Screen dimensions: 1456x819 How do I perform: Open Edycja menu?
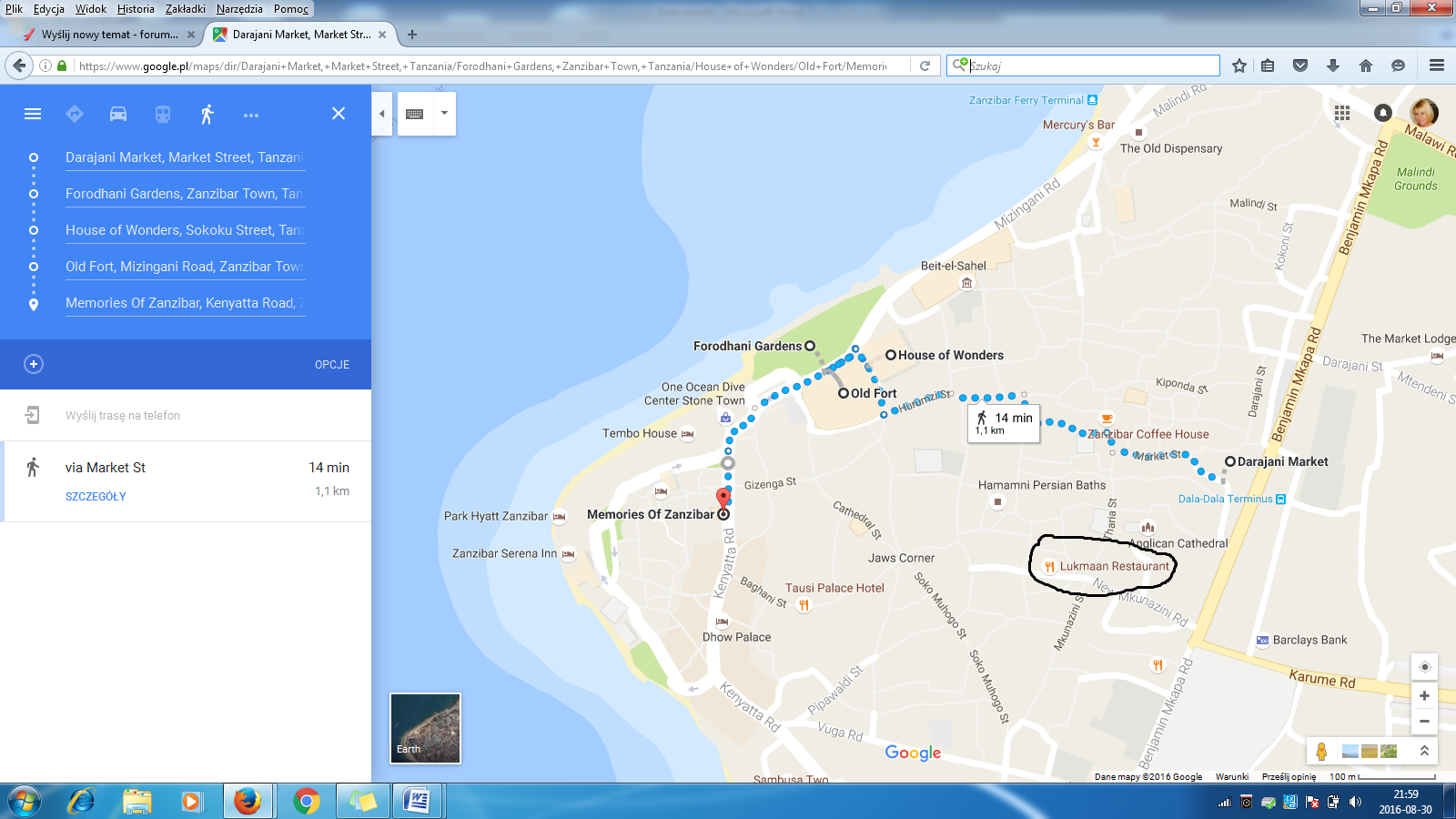(x=49, y=9)
